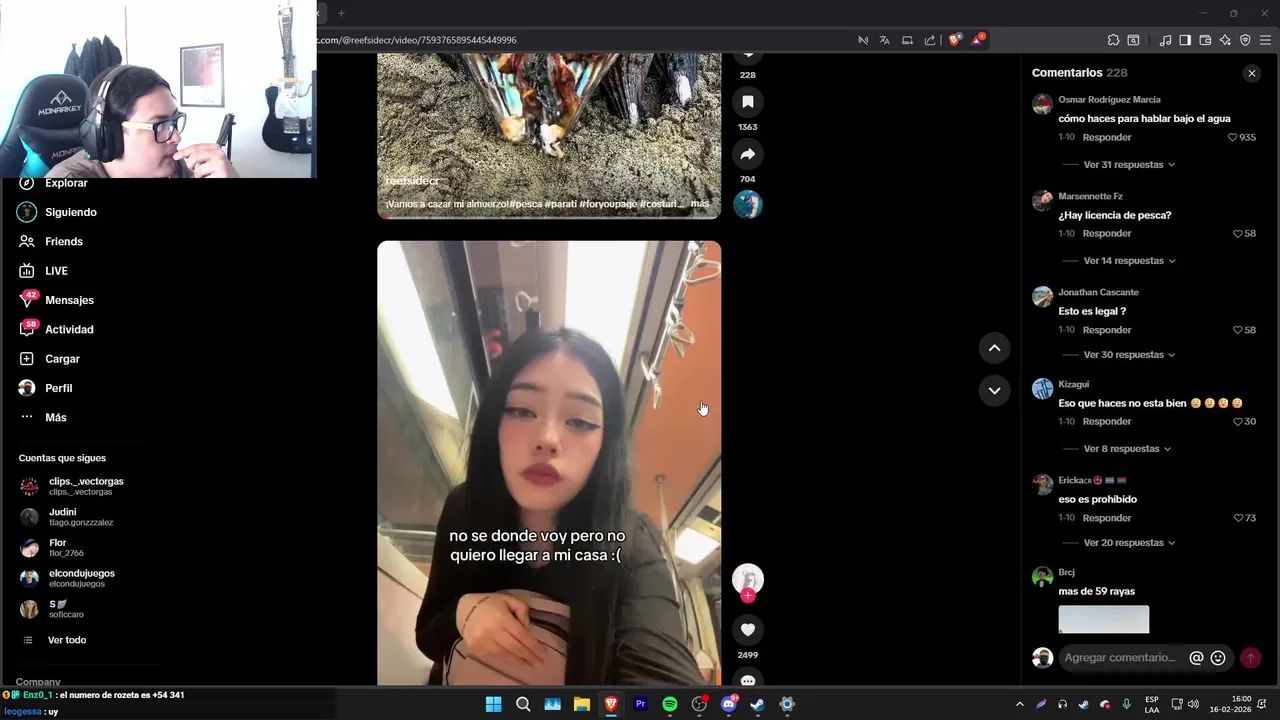
Task: Open Spotify from the taskbar
Action: [670, 704]
